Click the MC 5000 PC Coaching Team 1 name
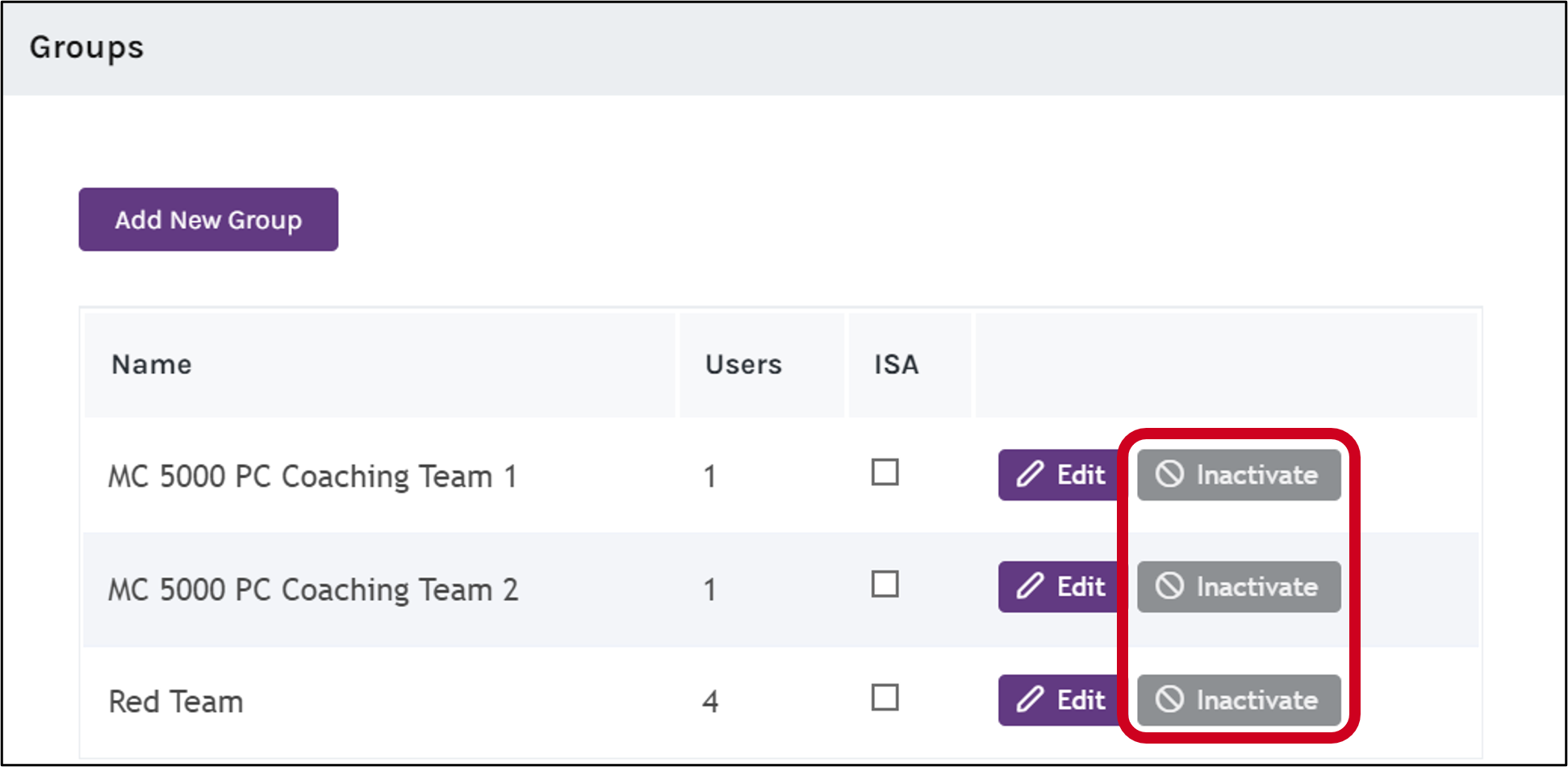 click(x=313, y=476)
